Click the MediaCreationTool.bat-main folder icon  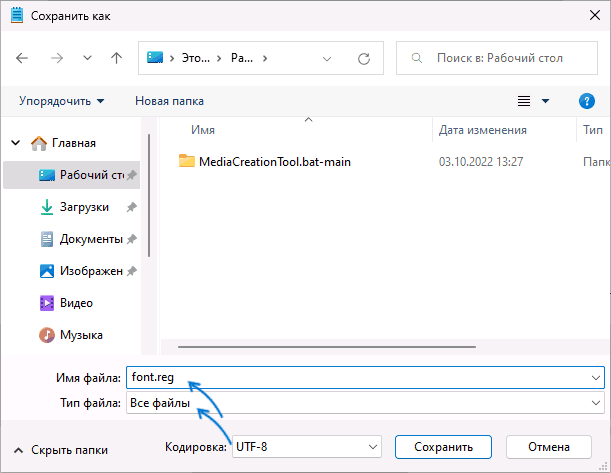point(187,161)
